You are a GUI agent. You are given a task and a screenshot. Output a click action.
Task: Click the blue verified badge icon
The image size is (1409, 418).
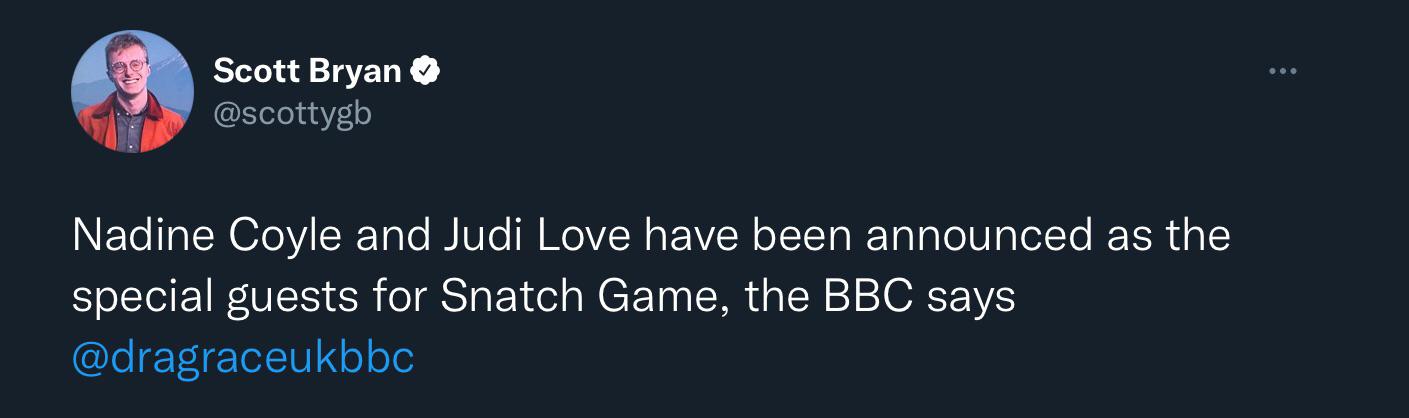pyautogui.click(x=427, y=71)
